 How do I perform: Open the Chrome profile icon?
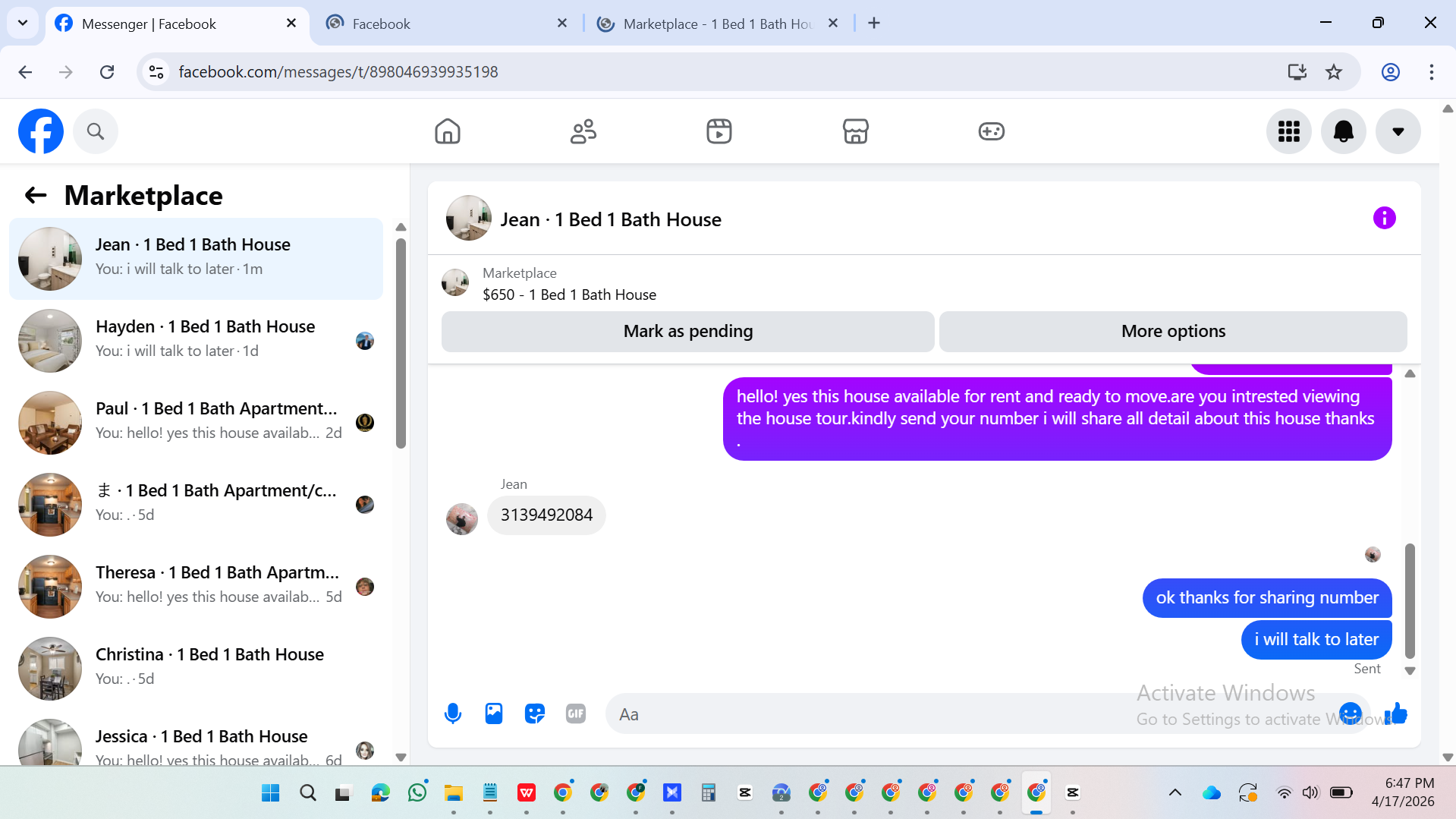tap(1391, 72)
